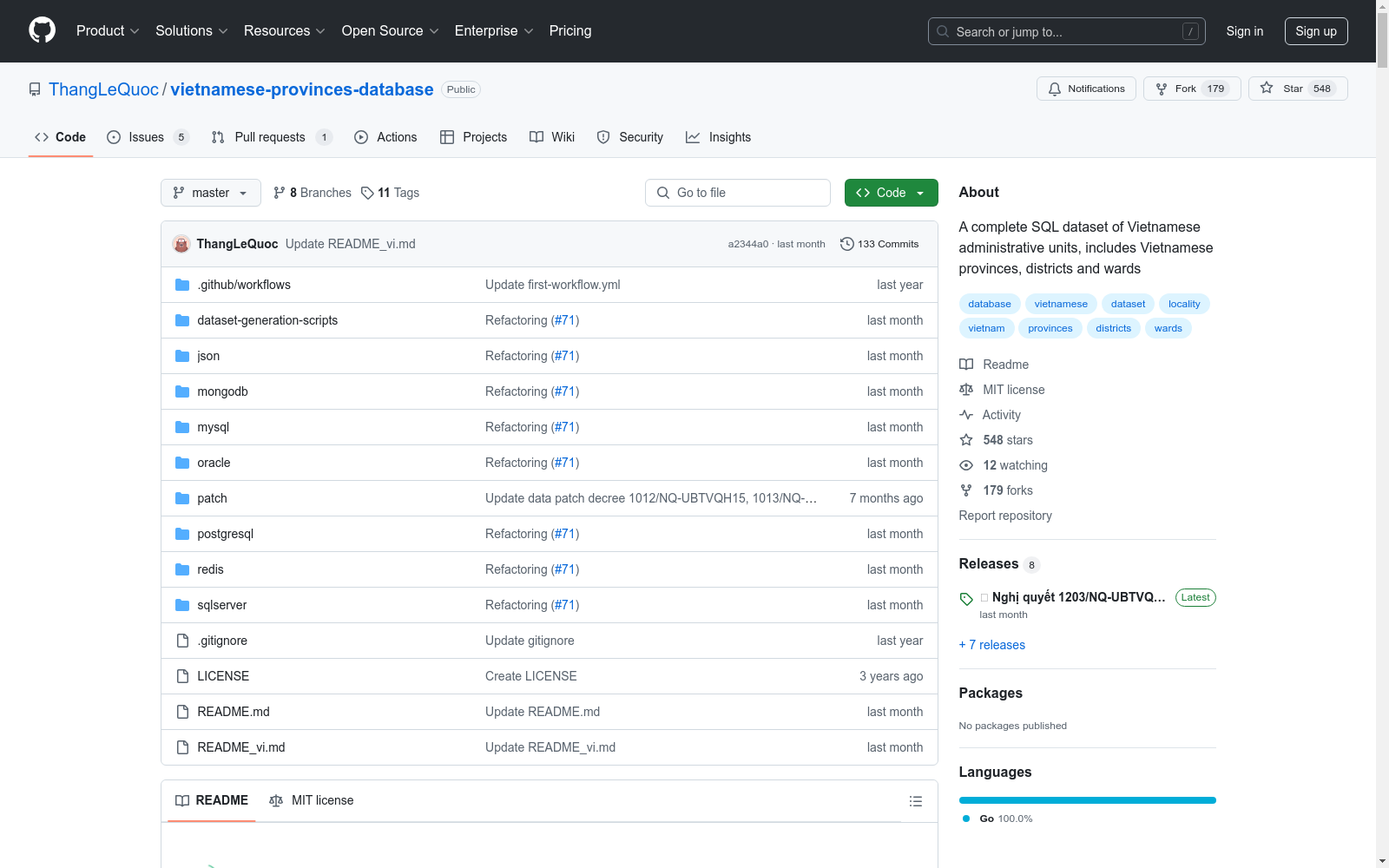This screenshot has height=868, width=1389.
Task: Switch to the Security tab
Action: tap(630, 137)
